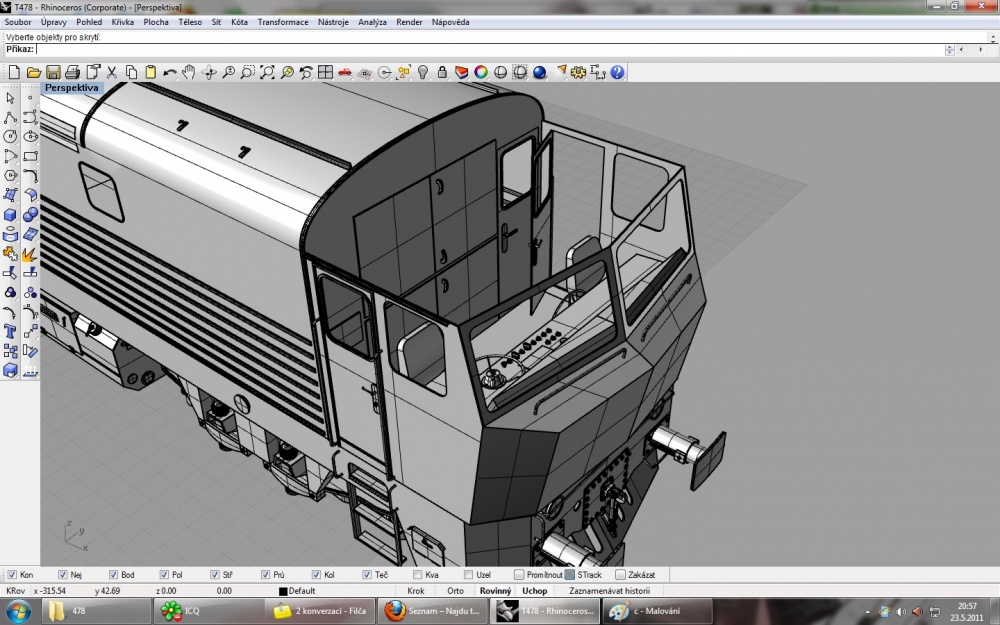Image resolution: width=1000 pixels, height=625 pixels.
Task: Undo the last action with the curved arrow
Action: click(x=170, y=72)
